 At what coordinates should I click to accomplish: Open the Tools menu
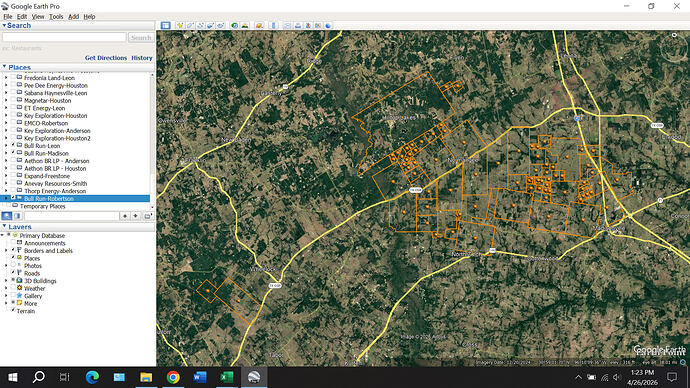(x=56, y=16)
